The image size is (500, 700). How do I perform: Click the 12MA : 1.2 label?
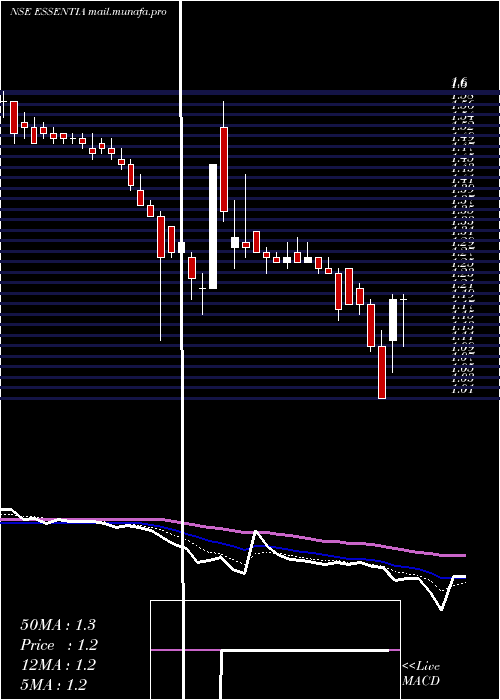[58, 665]
